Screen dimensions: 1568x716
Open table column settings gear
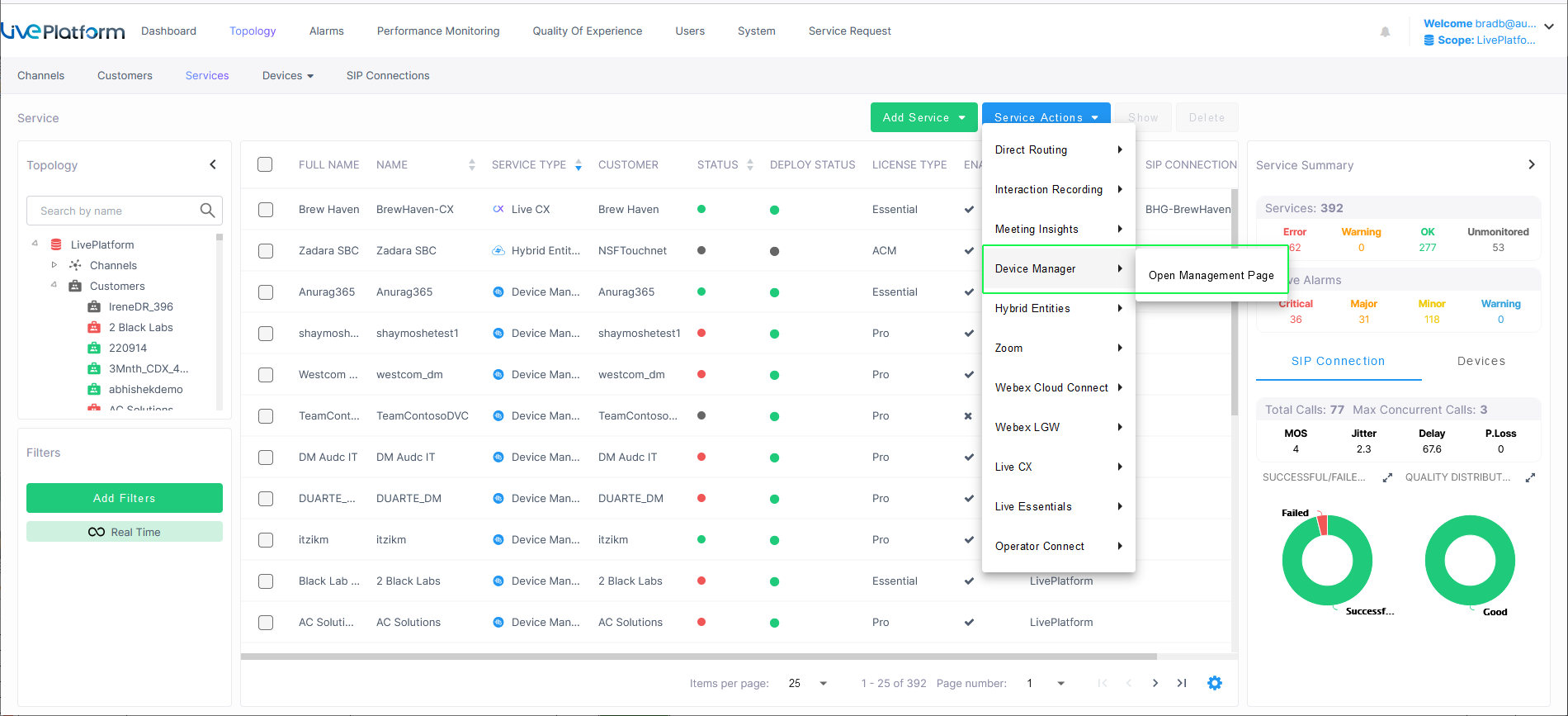[x=1215, y=683]
